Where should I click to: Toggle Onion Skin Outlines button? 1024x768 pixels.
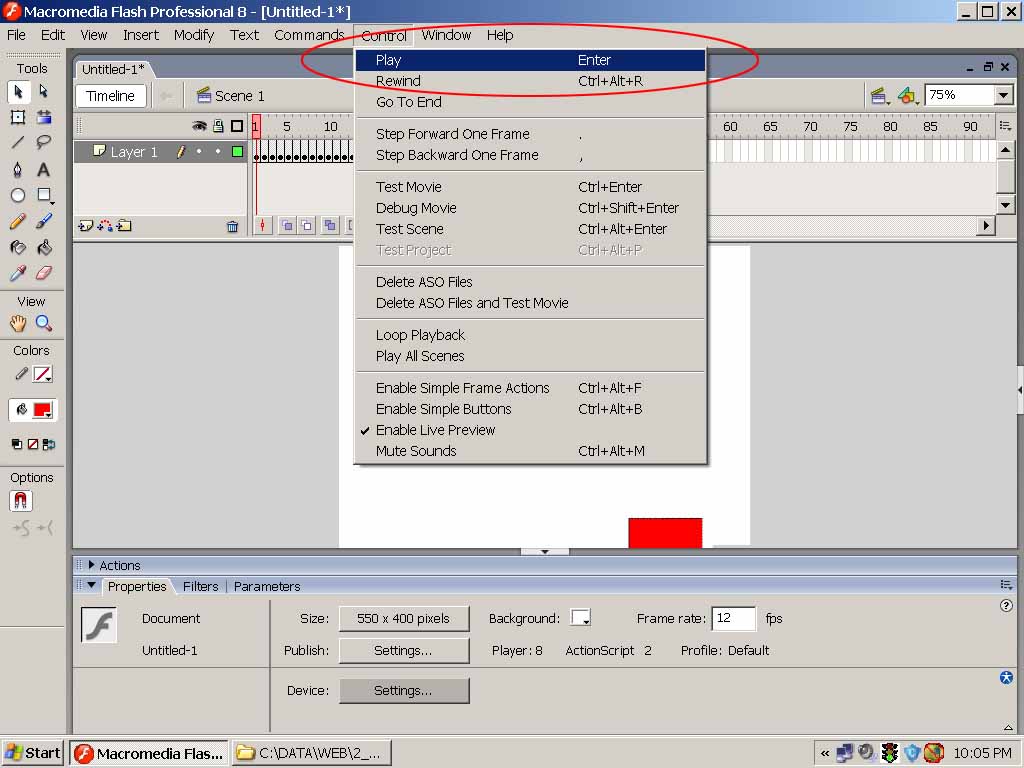click(x=306, y=225)
